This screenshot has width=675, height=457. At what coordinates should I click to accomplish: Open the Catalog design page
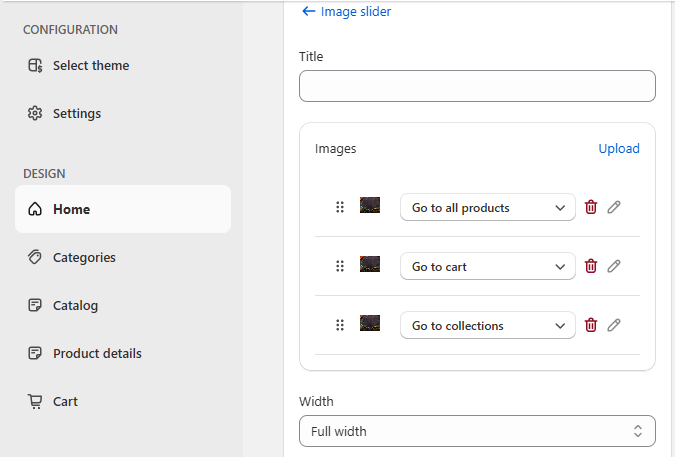click(123, 306)
